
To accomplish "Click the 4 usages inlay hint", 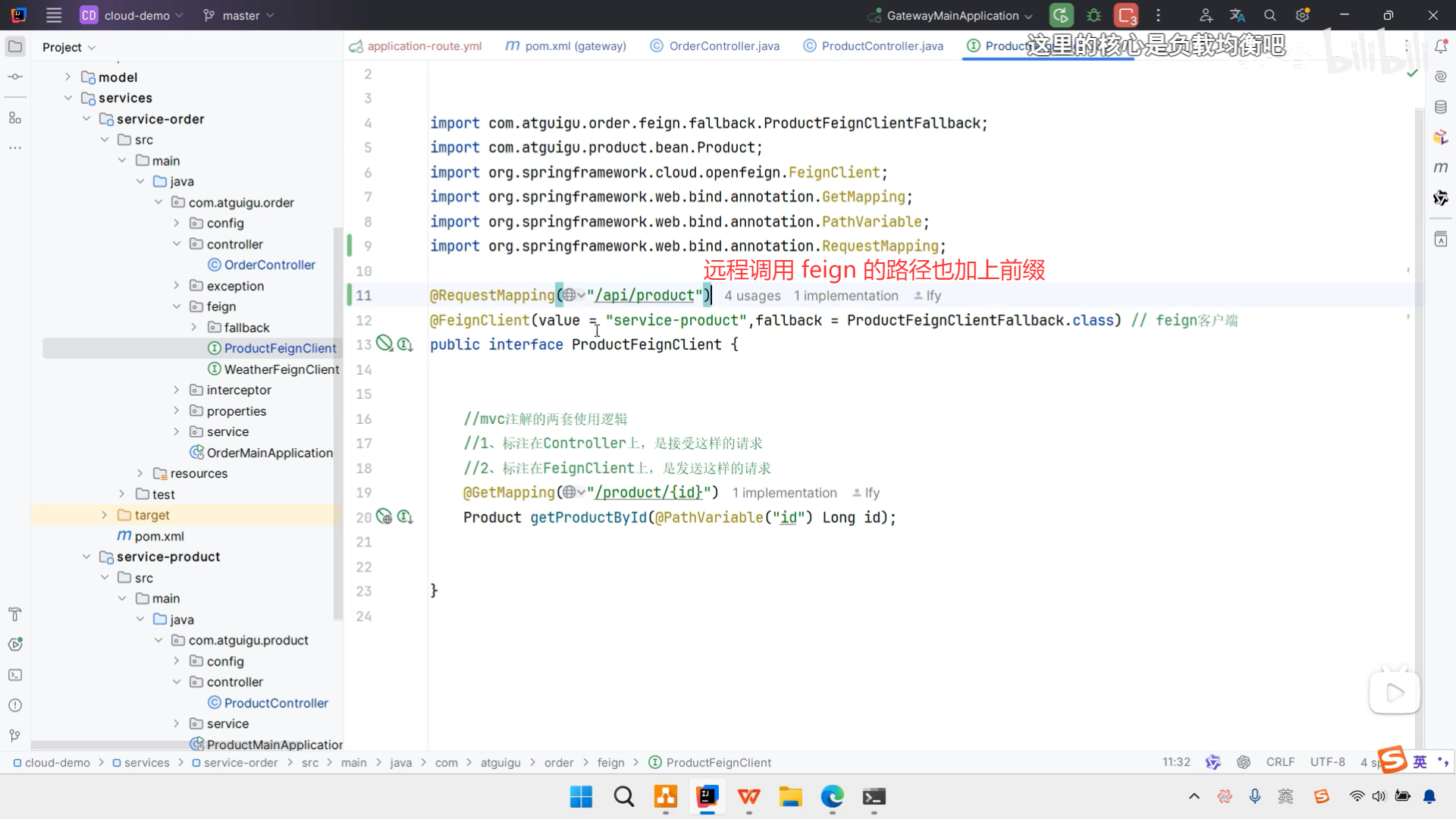I will pos(752,296).
